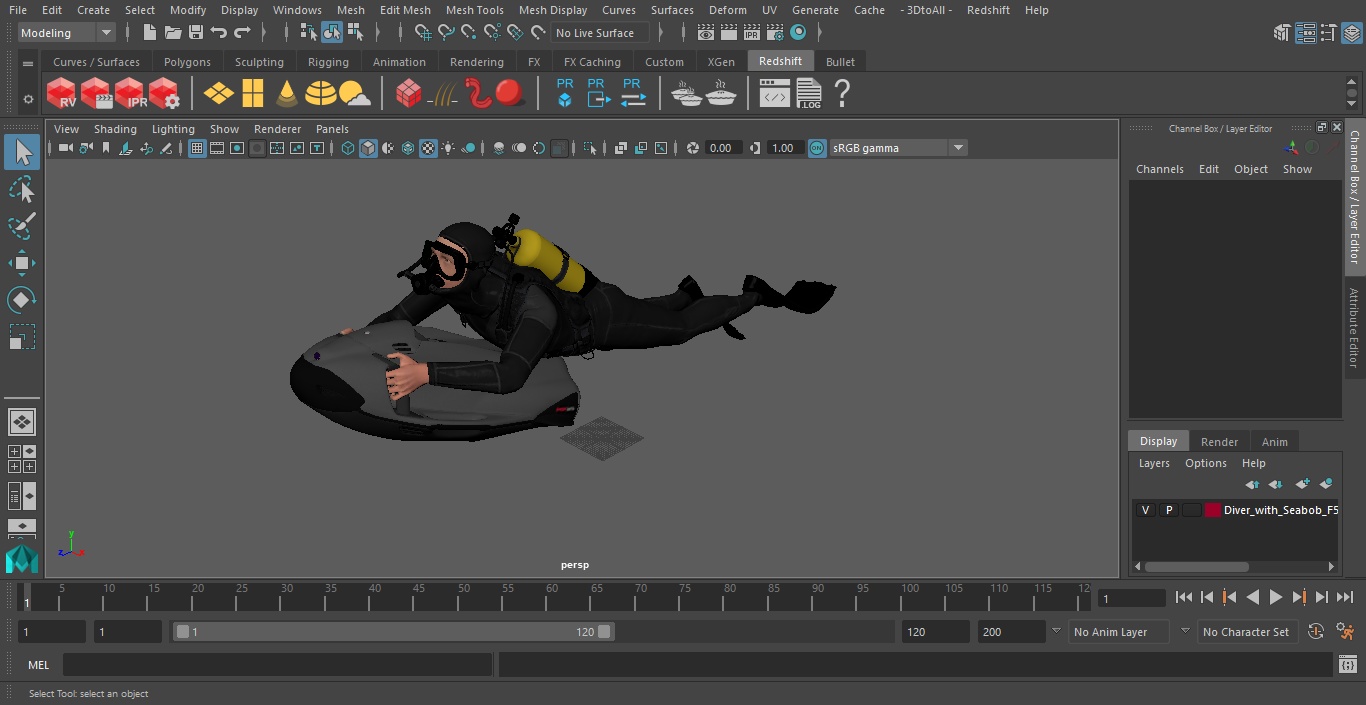The height and width of the screenshot is (705, 1366).
Task: Toggle textured display checker icon
Action: click(428, 148)
